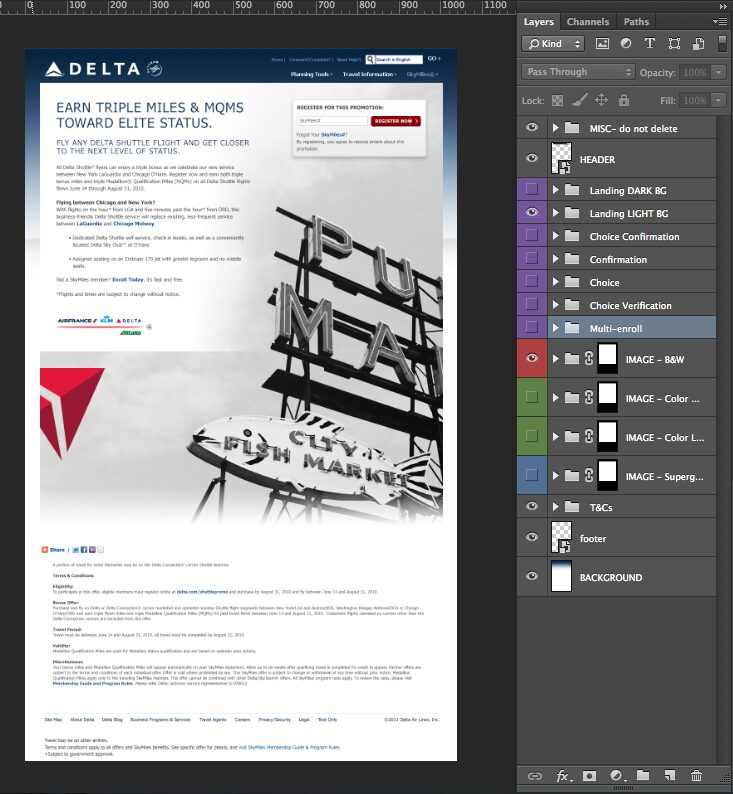Open the Opacity slider dropdown arrow

click(718, 72)
